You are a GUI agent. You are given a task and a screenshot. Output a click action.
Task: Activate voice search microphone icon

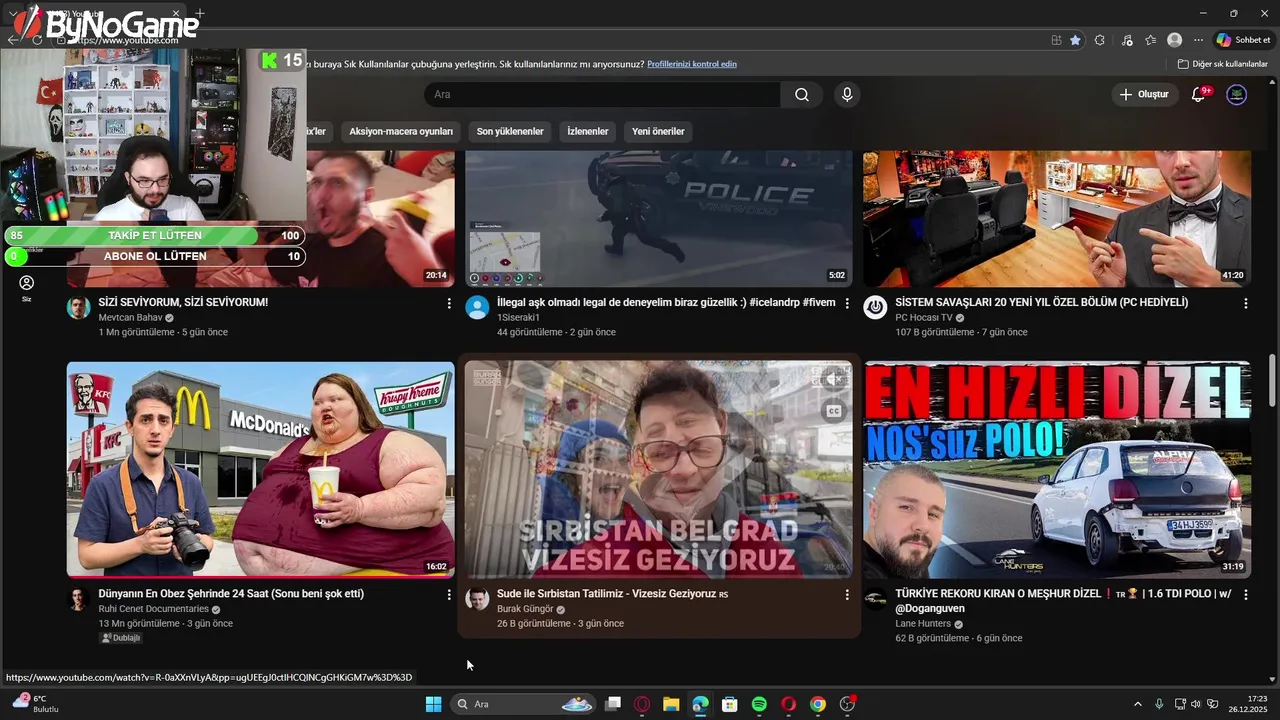click(847, 95)
